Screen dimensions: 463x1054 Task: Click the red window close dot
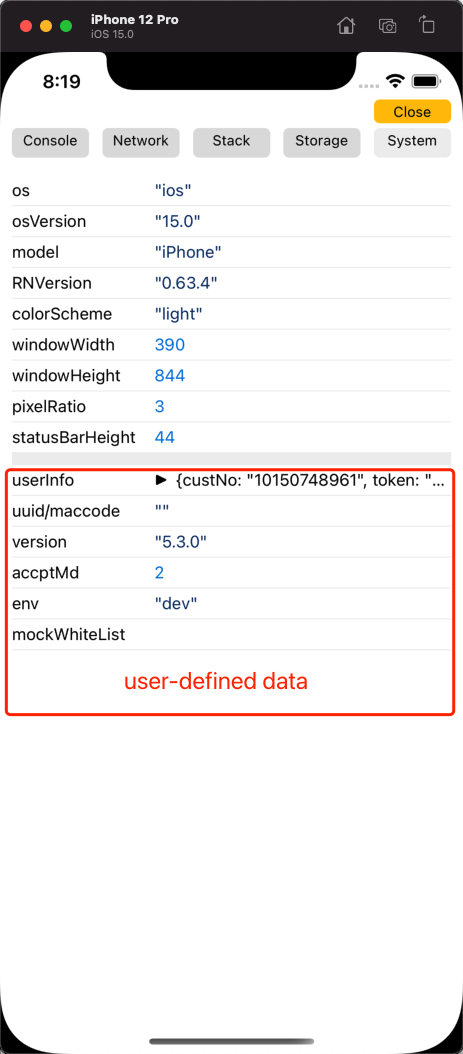point(26,26)
